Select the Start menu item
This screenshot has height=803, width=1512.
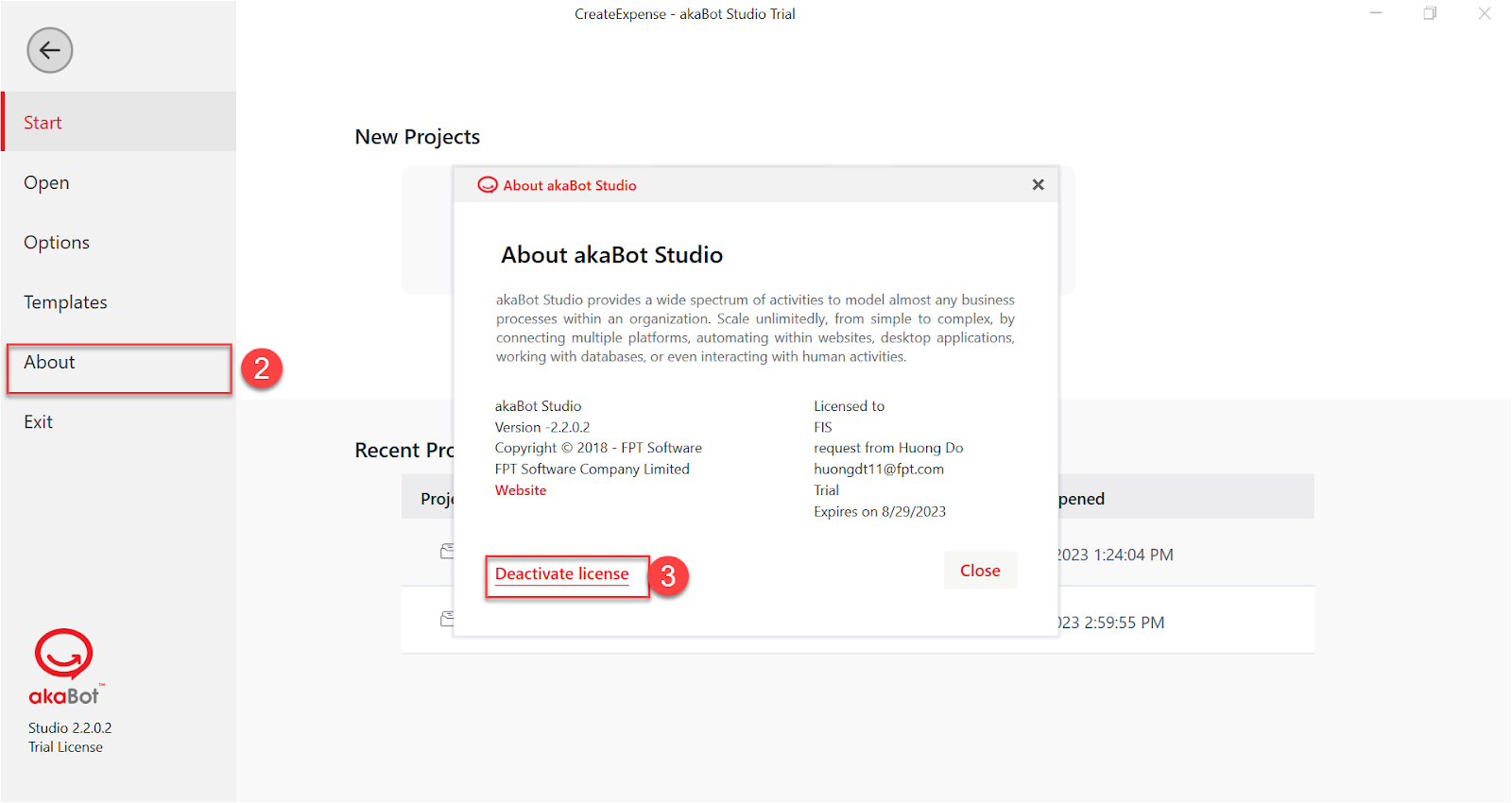pyautogui.click(x=119, y=122)
